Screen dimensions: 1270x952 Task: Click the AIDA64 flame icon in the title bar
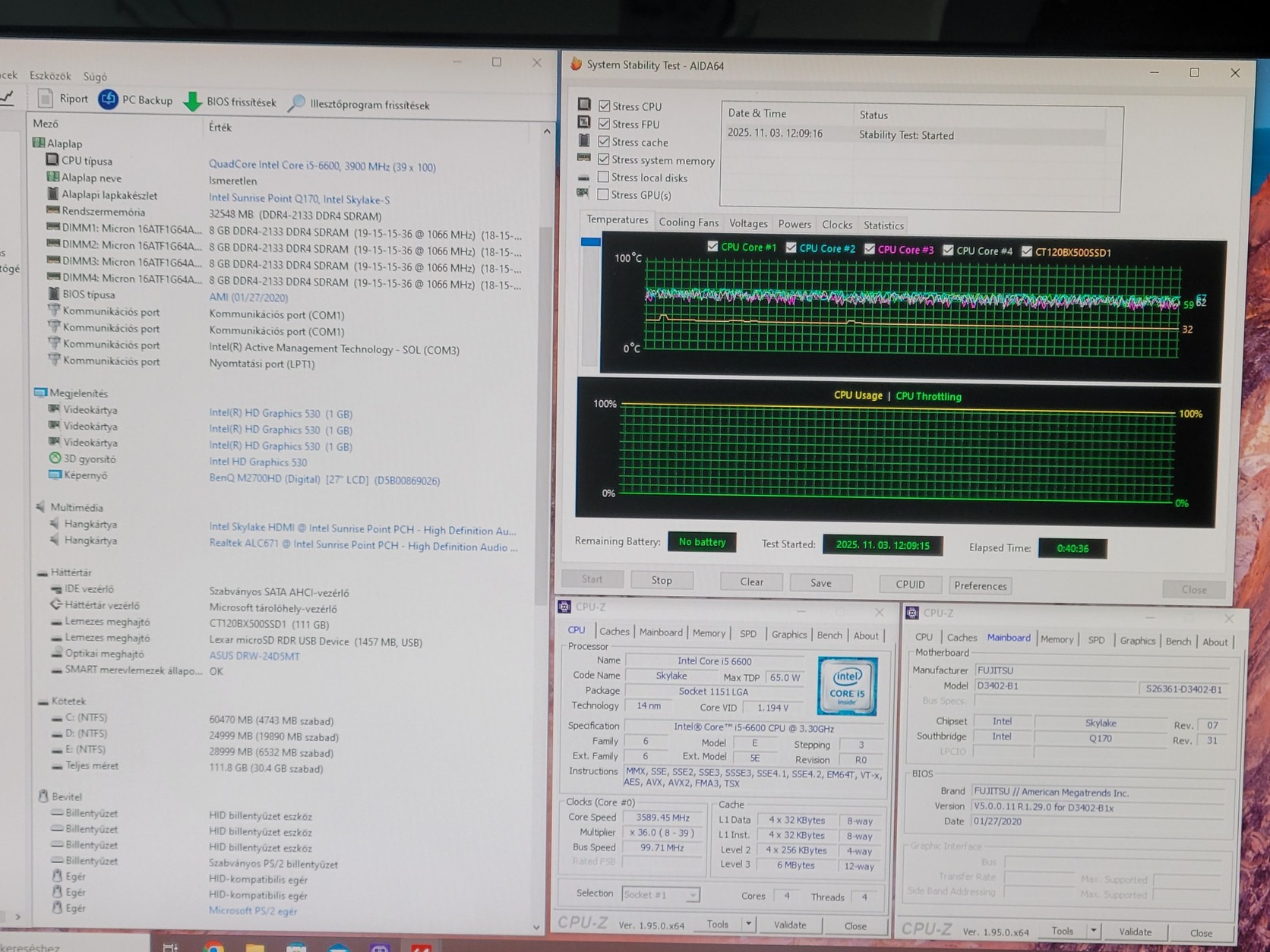click(x=577, y=65)
